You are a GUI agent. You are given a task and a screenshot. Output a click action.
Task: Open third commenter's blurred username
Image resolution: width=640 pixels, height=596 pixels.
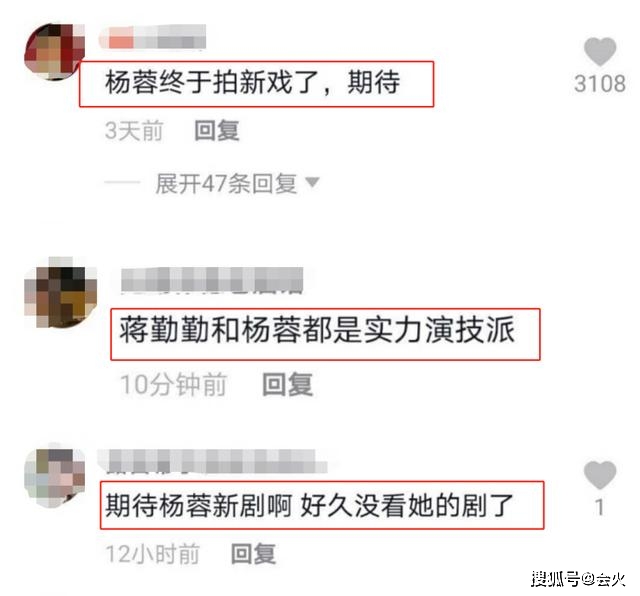pos(212,461)
